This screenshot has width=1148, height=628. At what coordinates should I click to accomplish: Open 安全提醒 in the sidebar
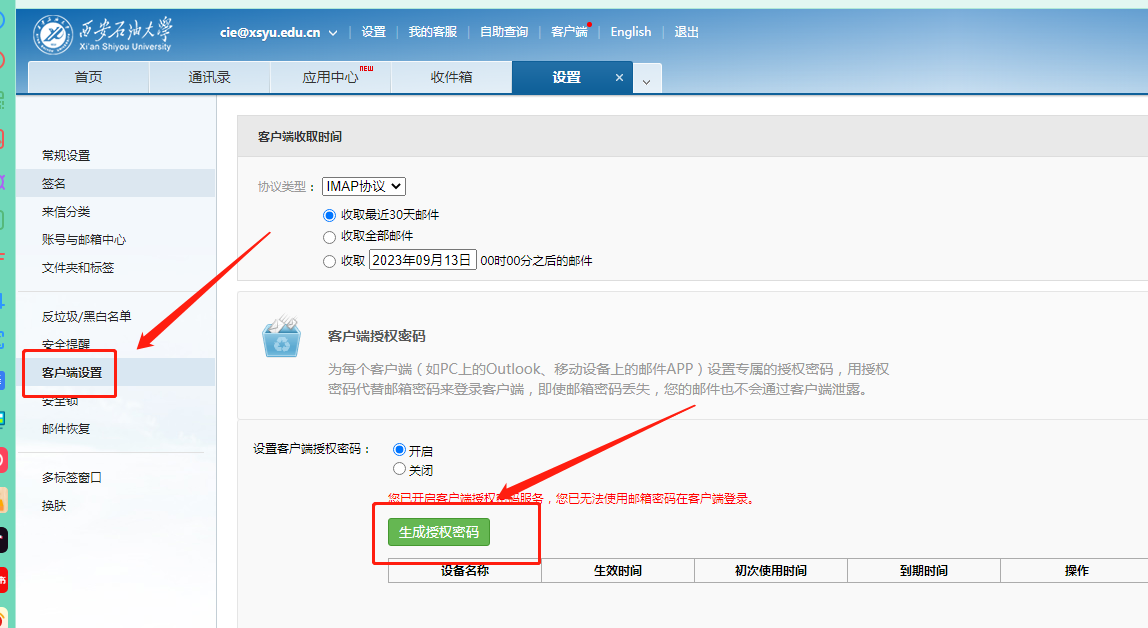click(66, 343)
